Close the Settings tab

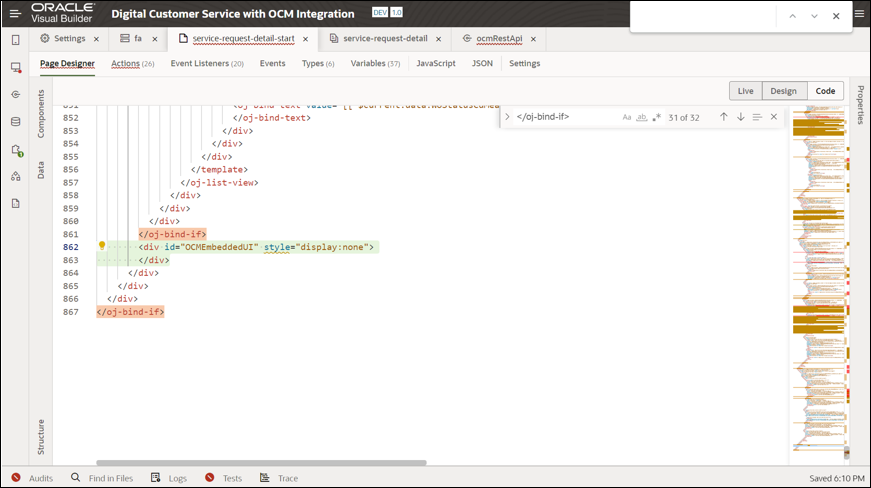pyautogui.click(x=96, y=39)
